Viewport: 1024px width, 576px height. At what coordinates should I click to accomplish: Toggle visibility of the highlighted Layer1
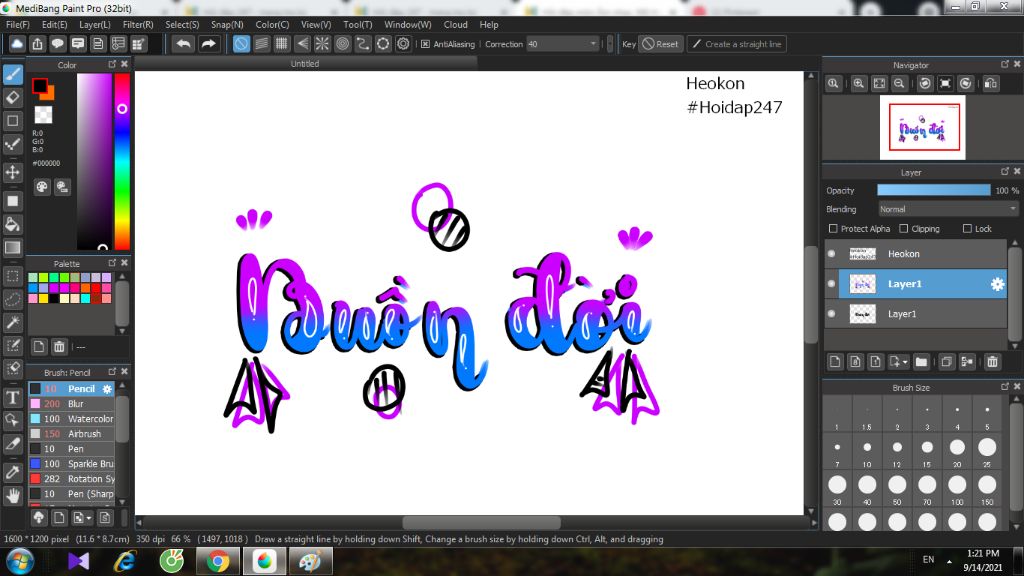[831, 284]
